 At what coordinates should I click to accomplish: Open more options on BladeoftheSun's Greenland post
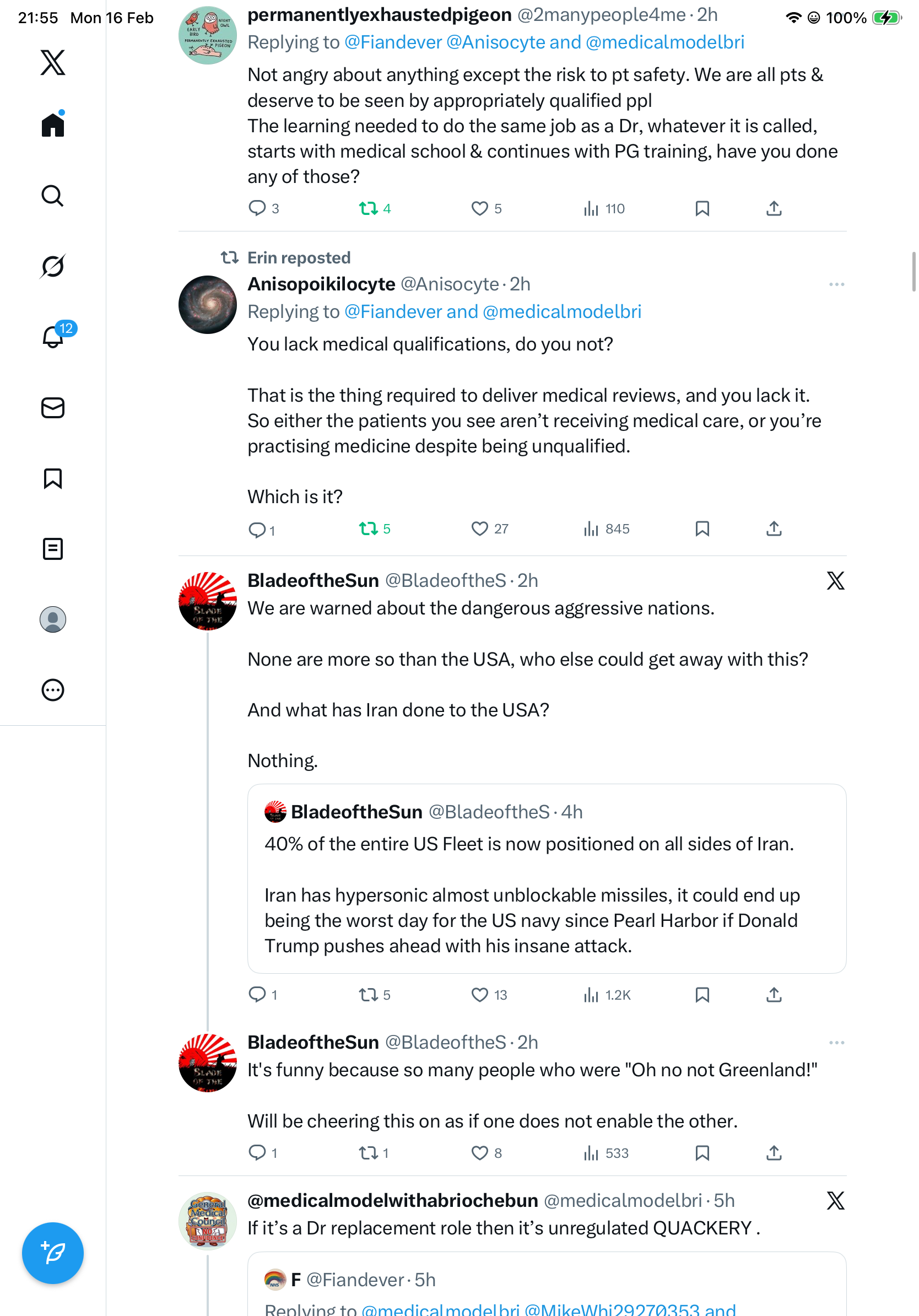[836, 1043]
